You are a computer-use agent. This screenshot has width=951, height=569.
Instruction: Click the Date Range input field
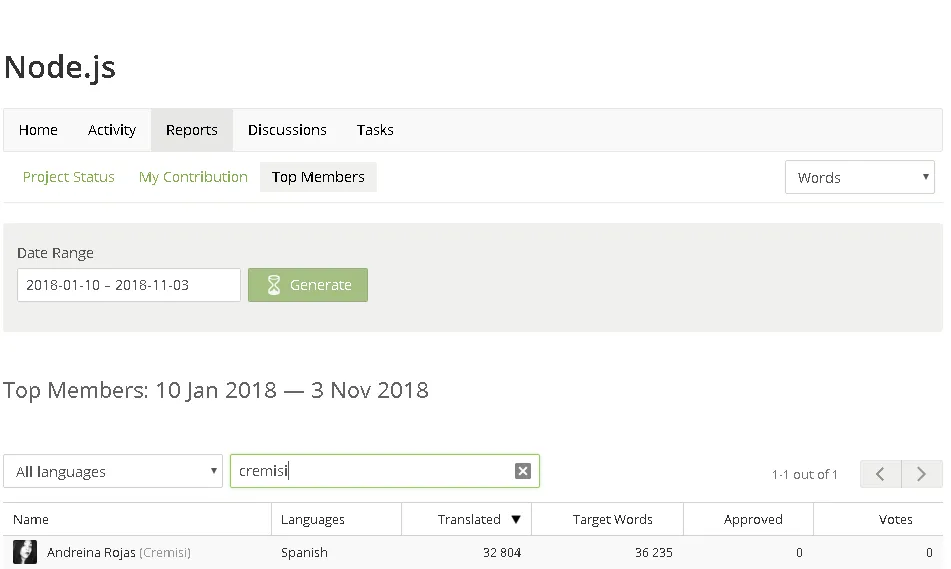pyautogui.click(x=129, y=285)
